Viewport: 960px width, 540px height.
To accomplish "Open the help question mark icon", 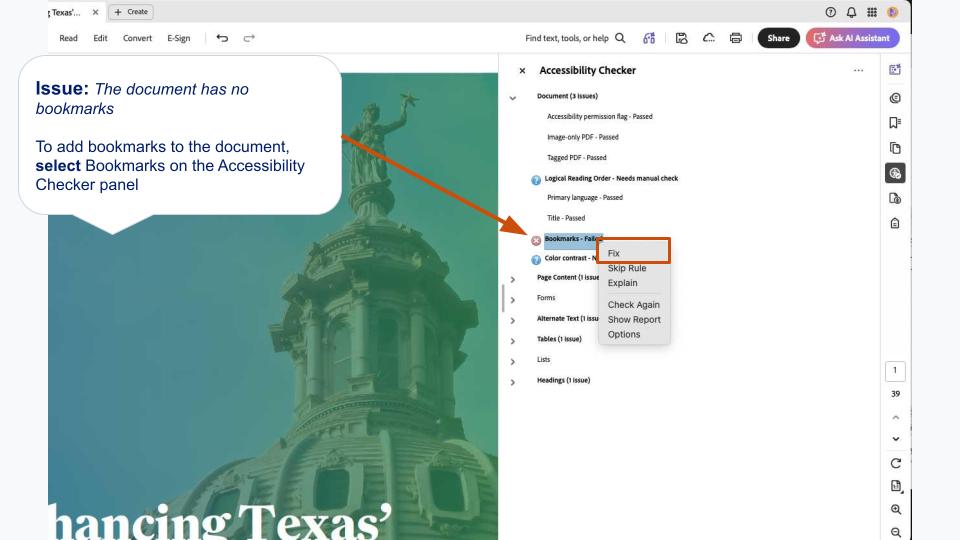I will coord(831,12).
